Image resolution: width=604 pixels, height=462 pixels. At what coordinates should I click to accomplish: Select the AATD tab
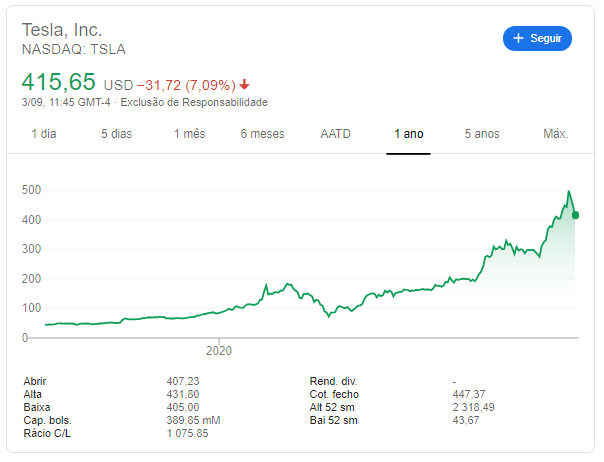336,134
